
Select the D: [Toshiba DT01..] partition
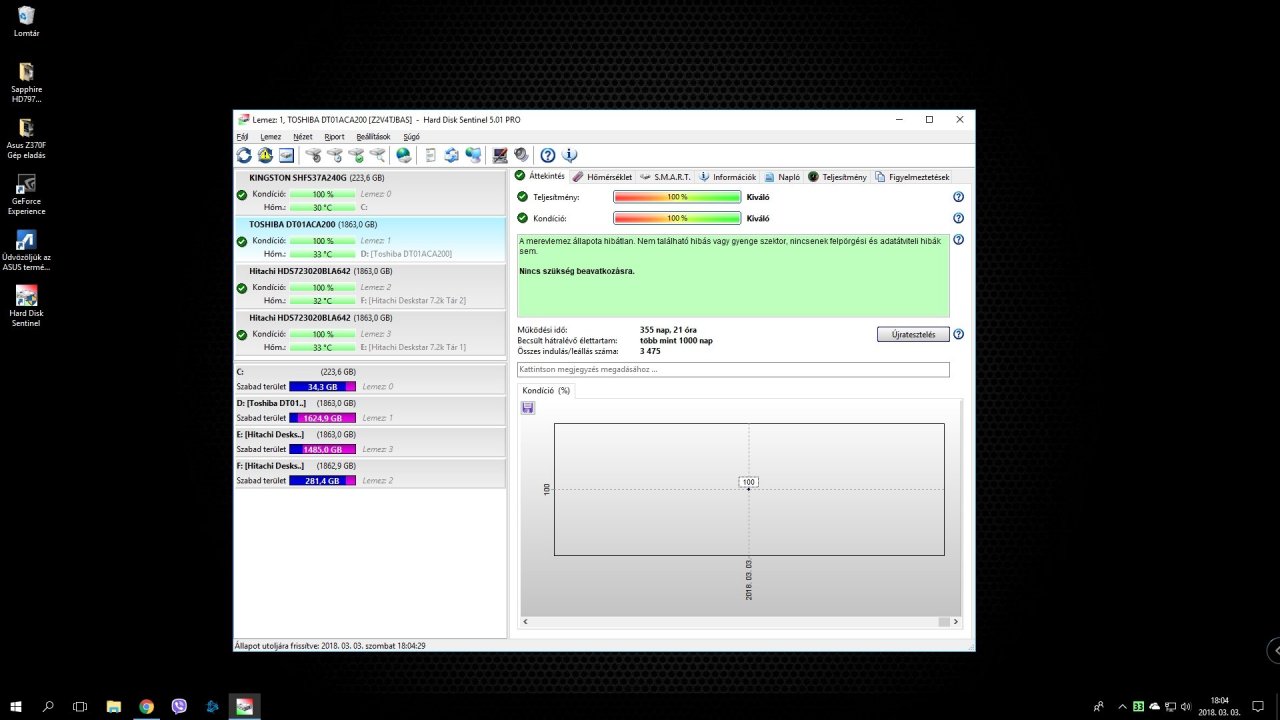click(x=370, y=411)
